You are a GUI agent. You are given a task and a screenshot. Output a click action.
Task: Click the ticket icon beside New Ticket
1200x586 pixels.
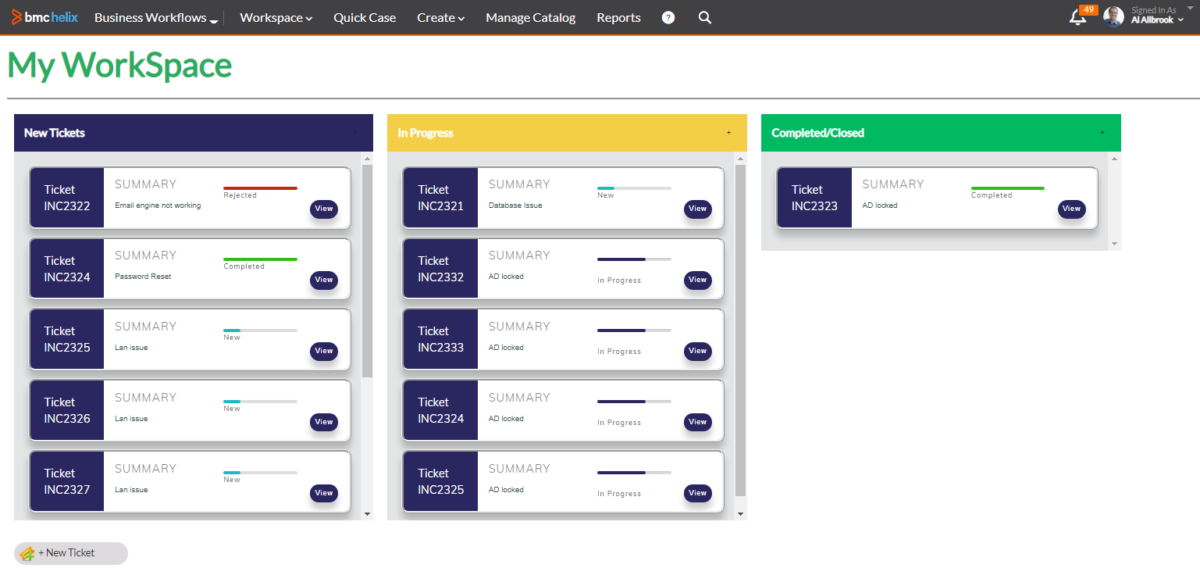[27, 553]
